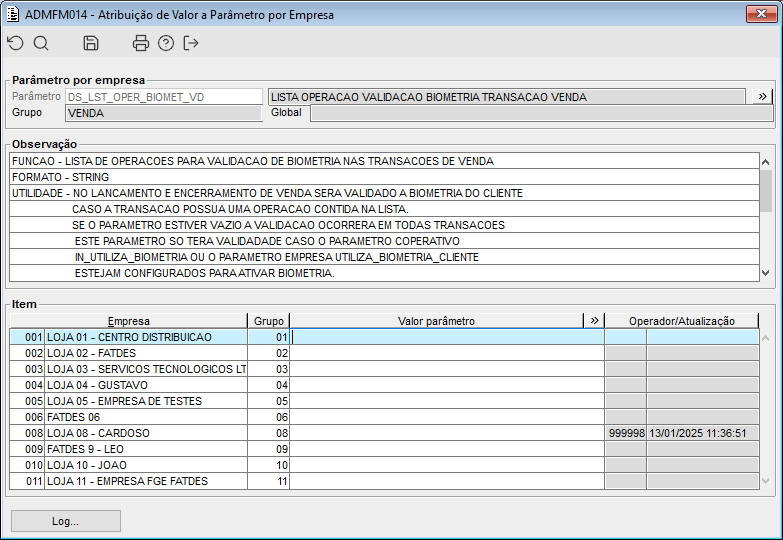Click the line SE O PARAMETRO ESTIVER VAZIO
The height and width of the screenshot is (540, 783).
tap(385, 225)
